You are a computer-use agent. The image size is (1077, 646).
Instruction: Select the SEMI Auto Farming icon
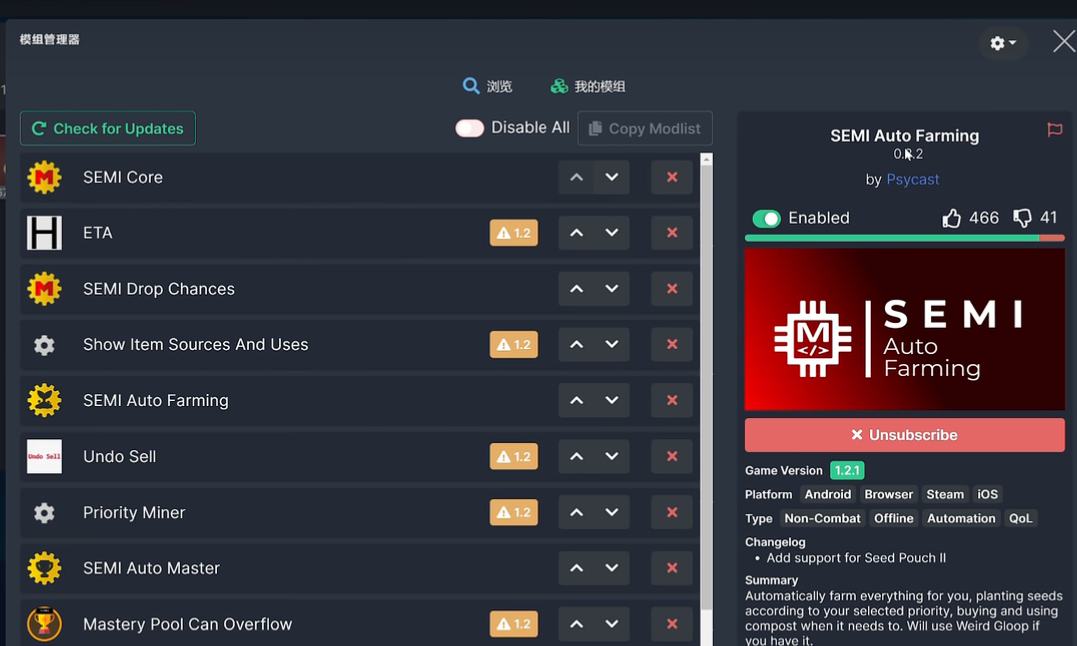click(44, 400)
